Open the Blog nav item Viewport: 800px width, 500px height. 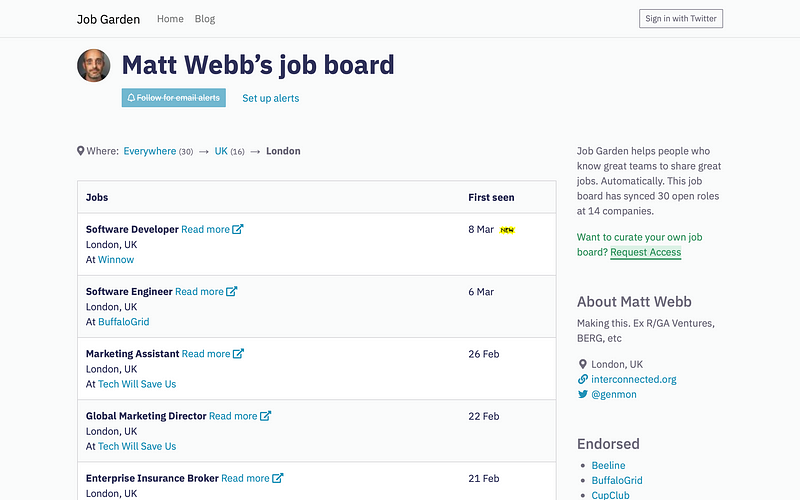coord(205,19)
